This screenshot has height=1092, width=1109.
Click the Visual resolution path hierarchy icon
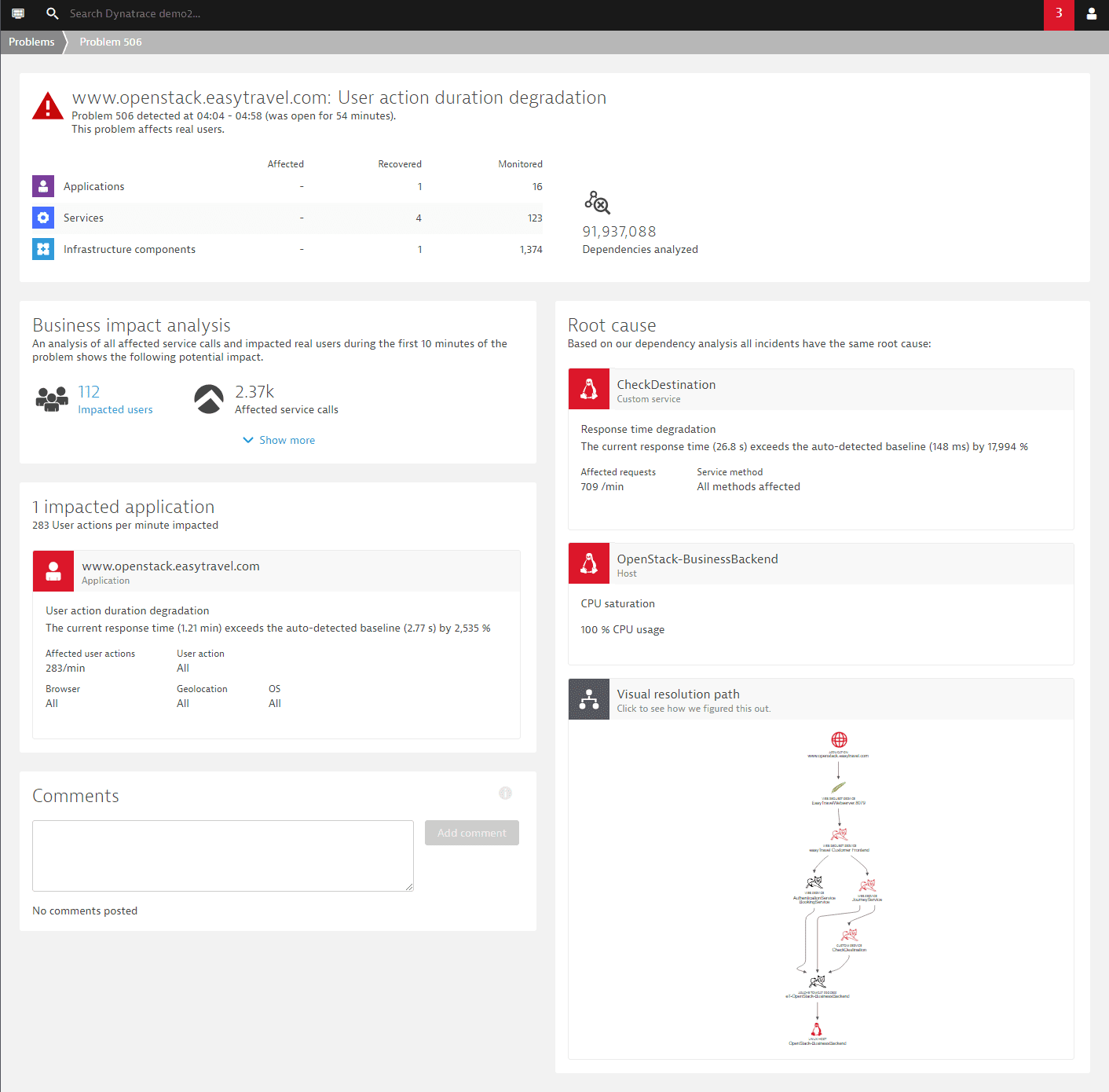tap(589, 699)
